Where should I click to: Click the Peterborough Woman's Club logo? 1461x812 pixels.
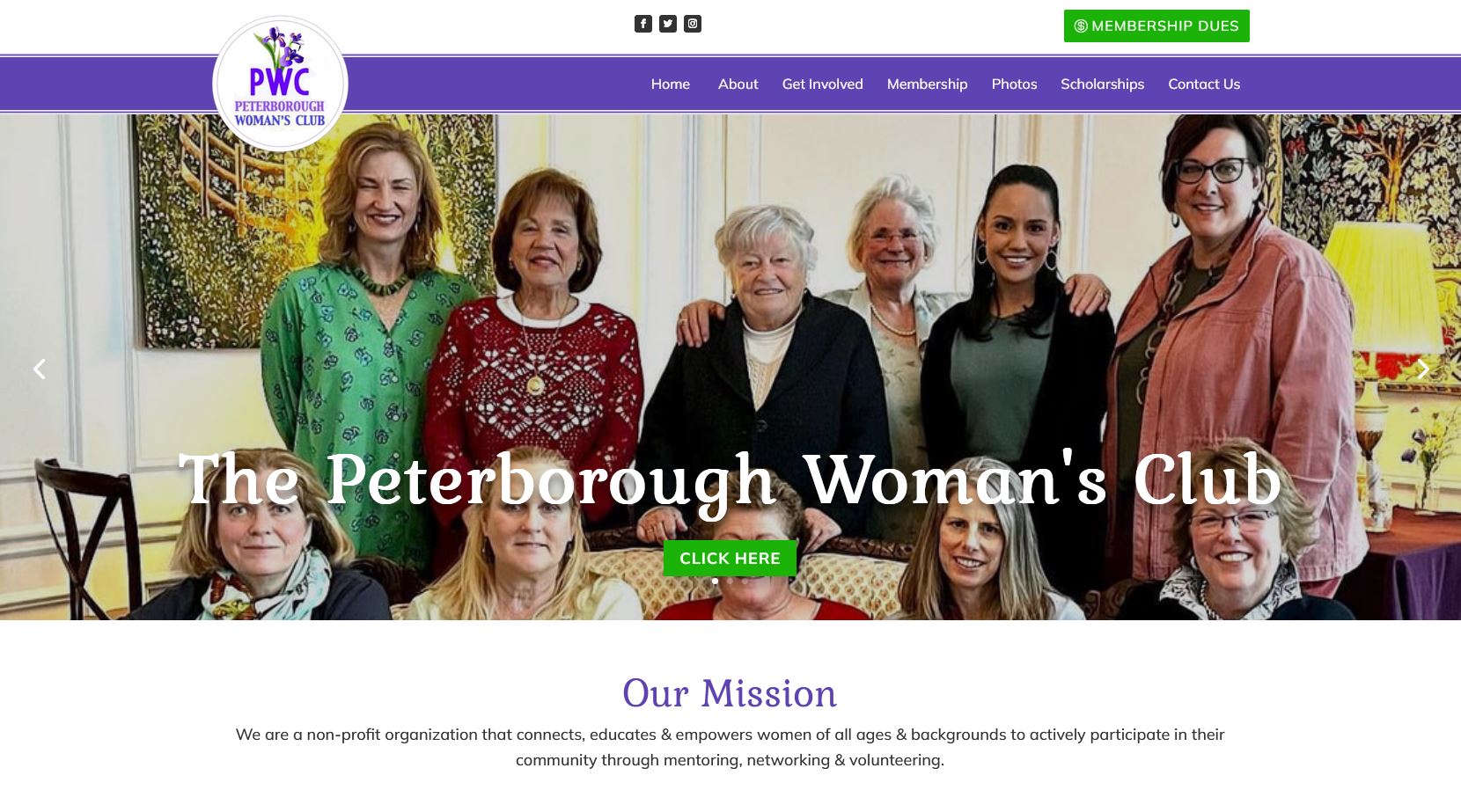pos(280,84)
